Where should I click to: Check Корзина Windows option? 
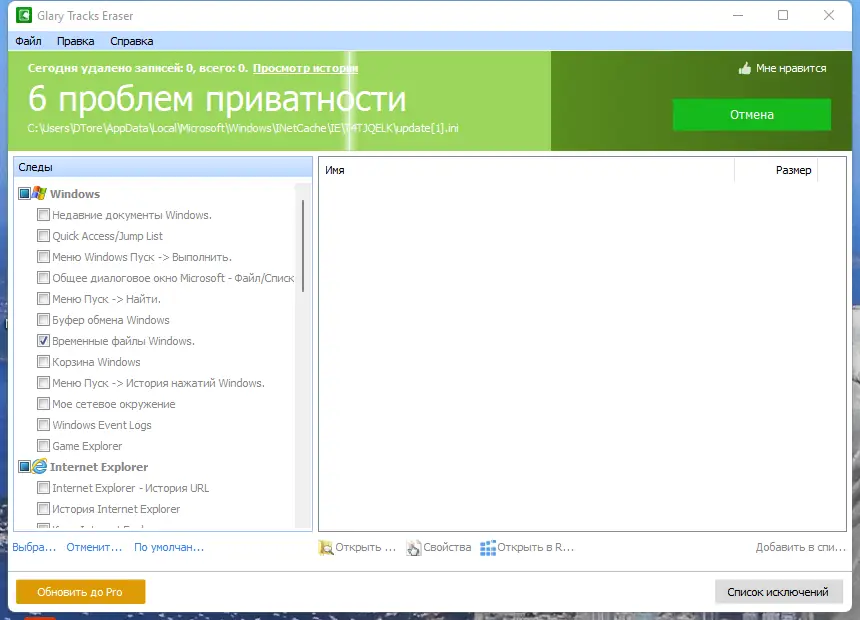[x=43, y=362]
